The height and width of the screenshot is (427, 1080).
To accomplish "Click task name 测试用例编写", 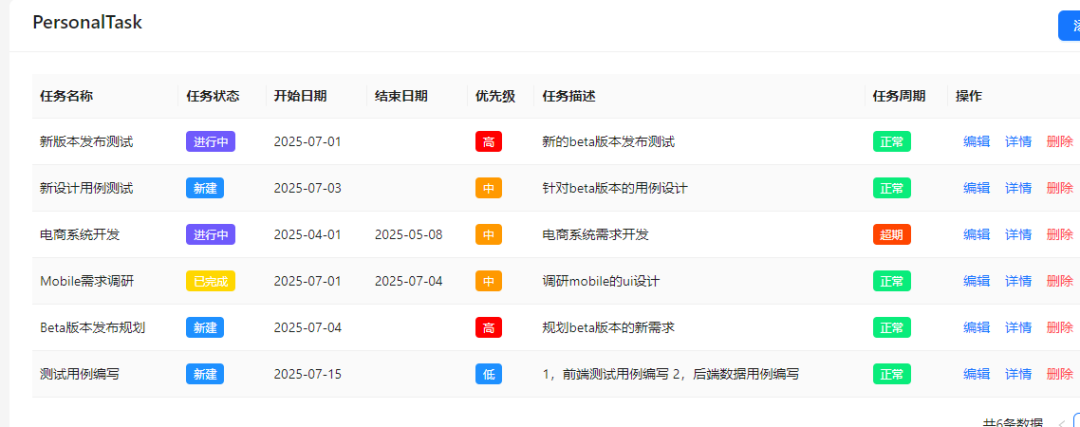I will pos(80,374).
